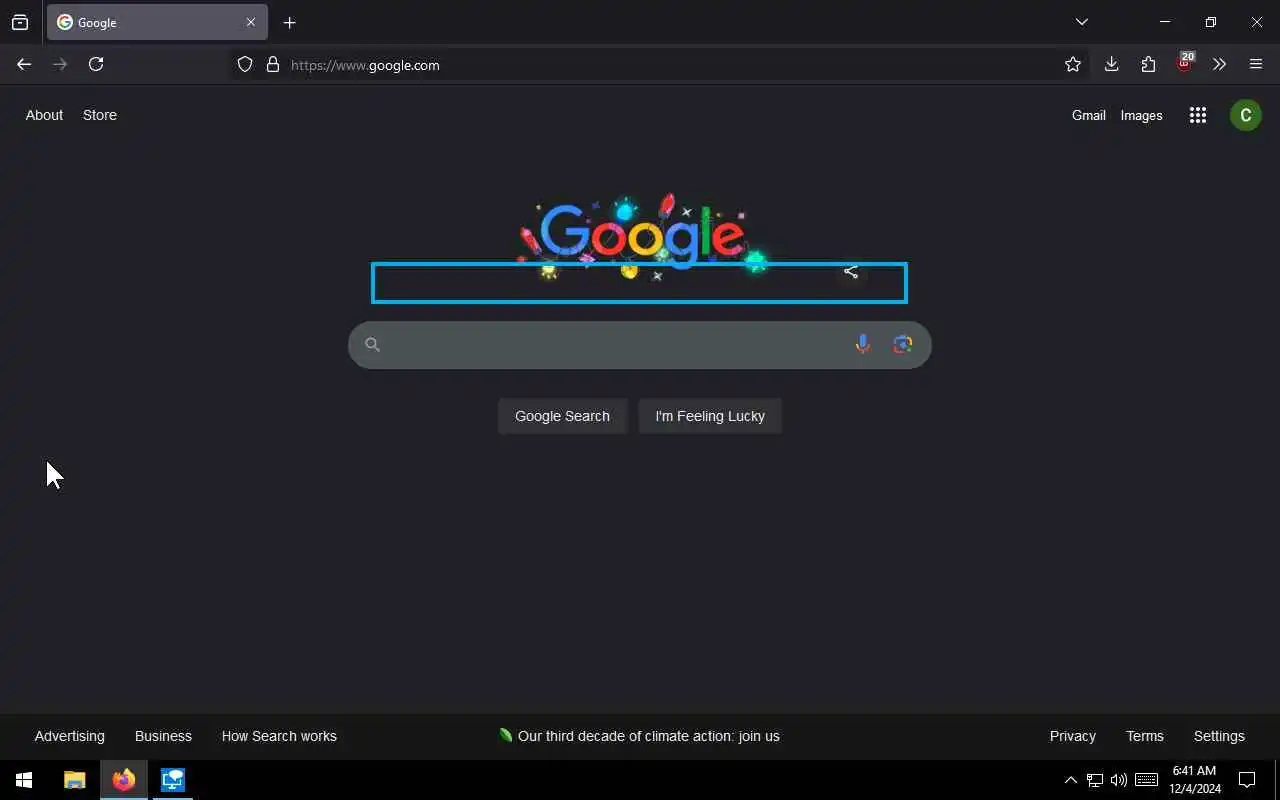Open tracking protection shield icon
The image size is (1280, 800).
click(x=245, y=65)
